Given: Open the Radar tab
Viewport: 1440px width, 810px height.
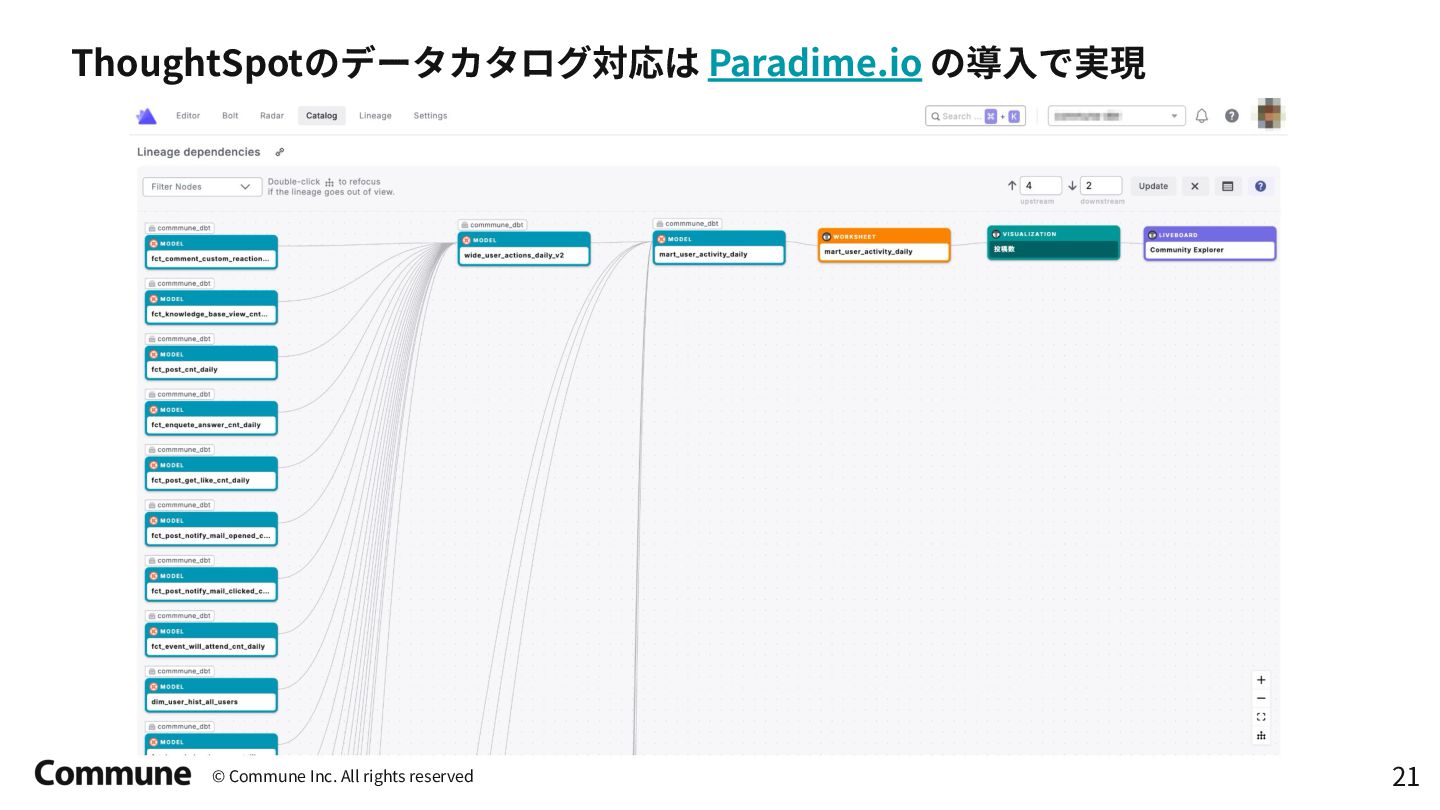Looking at the screenshot, I should click(272, 116).
